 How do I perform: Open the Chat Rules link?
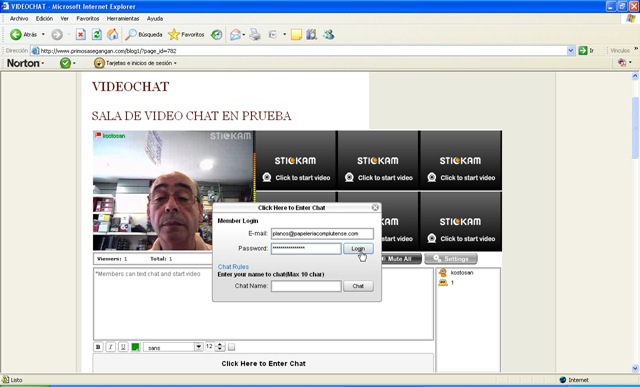point(233,267)
